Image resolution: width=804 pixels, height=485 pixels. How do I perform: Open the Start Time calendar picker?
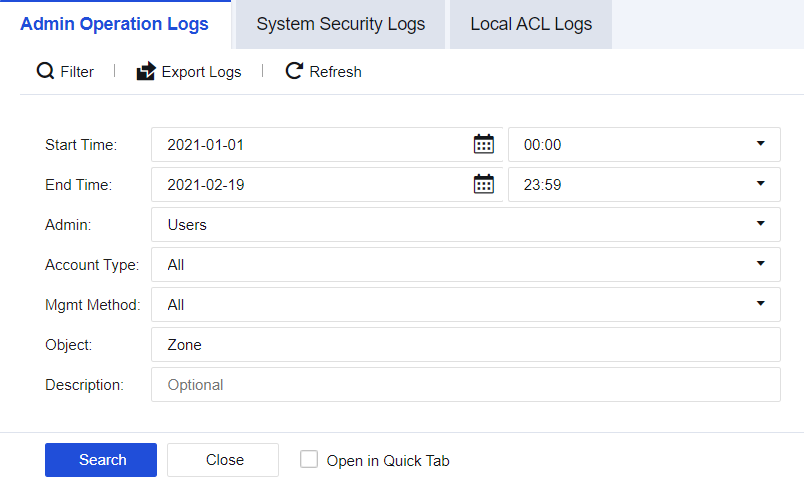pyautogui.click(x=484, y=144)
